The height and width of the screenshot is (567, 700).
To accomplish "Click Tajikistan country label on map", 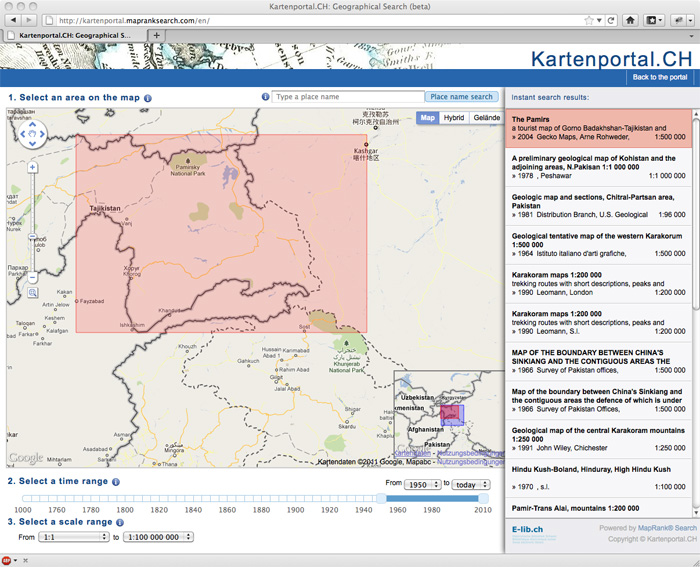I will 105,208.
